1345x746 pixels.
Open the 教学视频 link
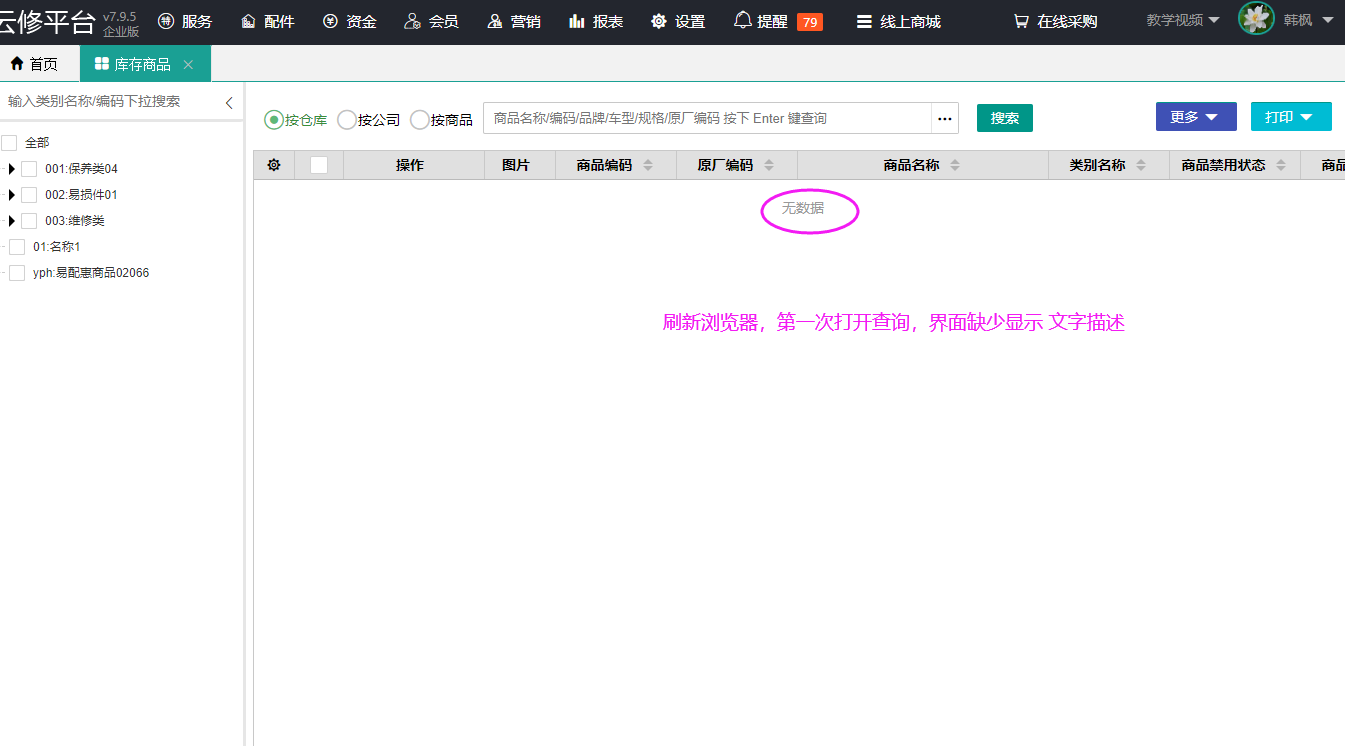click(x=1182, y=20)
